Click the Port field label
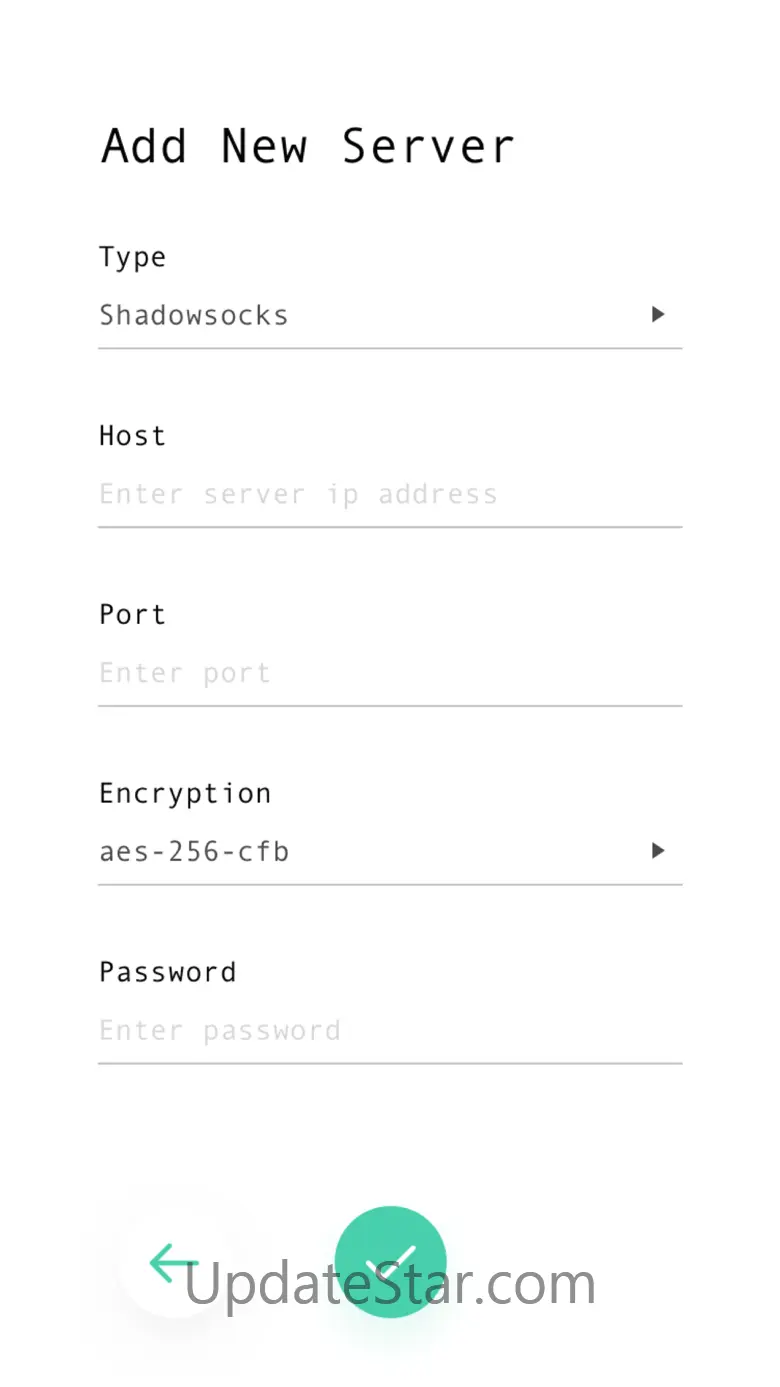The width and height of the screenshot is (780, 1387). [132, 614]
